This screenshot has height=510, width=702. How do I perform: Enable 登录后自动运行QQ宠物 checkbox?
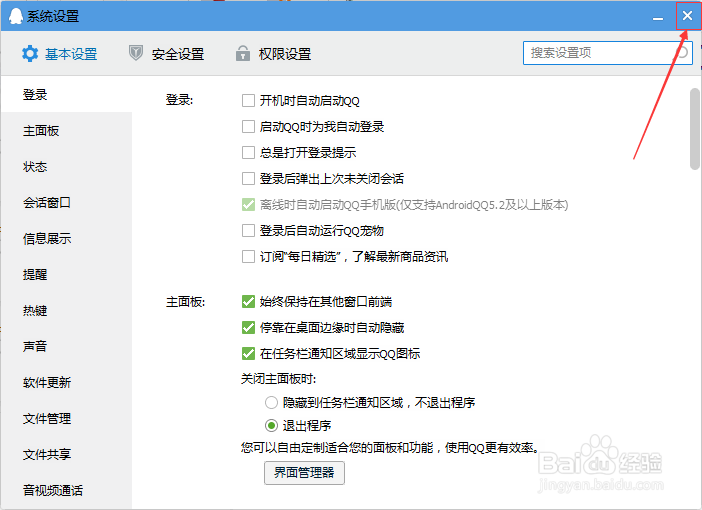coord(248,231)
